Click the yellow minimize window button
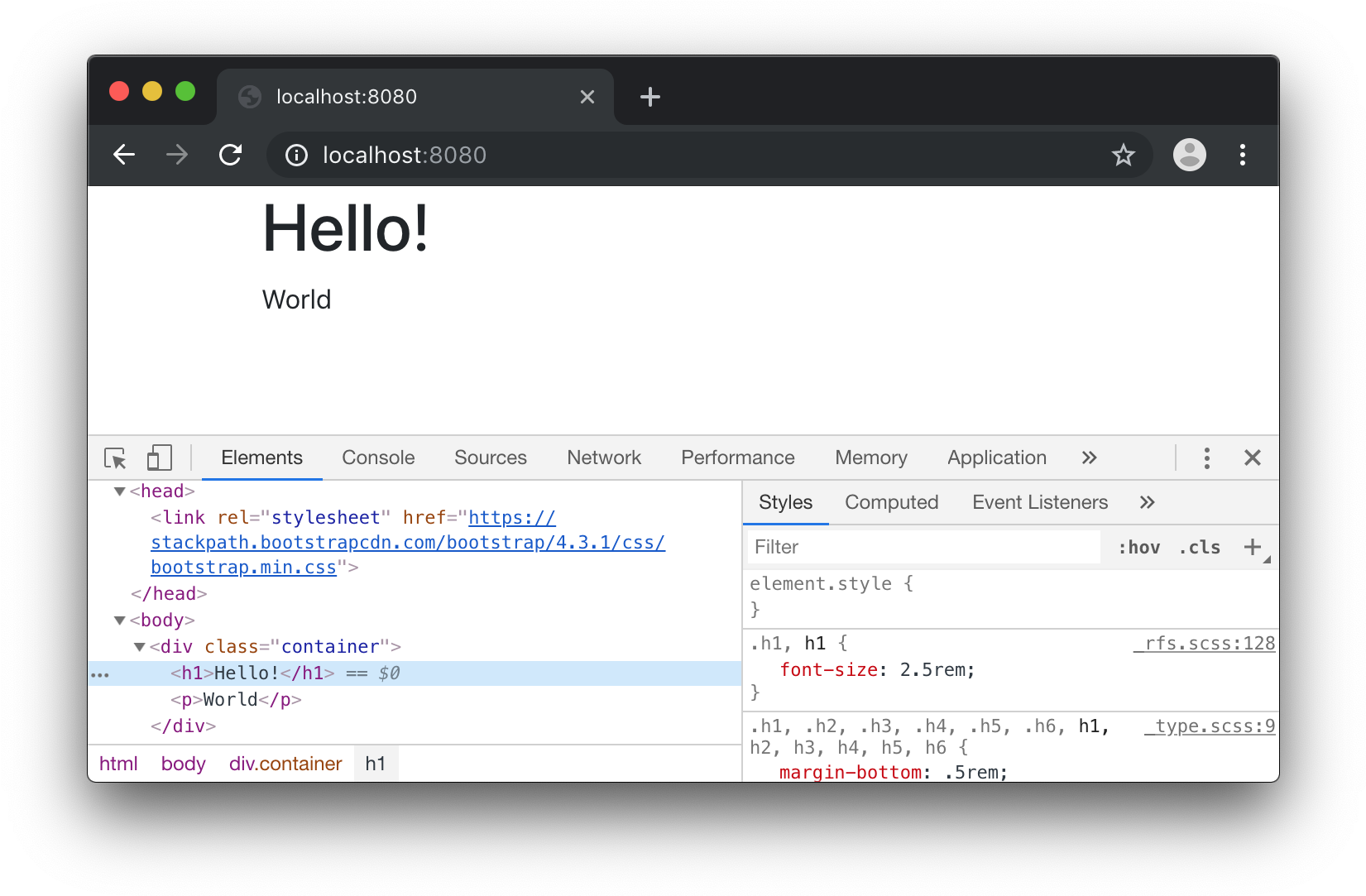 click(x=152, y=91)
